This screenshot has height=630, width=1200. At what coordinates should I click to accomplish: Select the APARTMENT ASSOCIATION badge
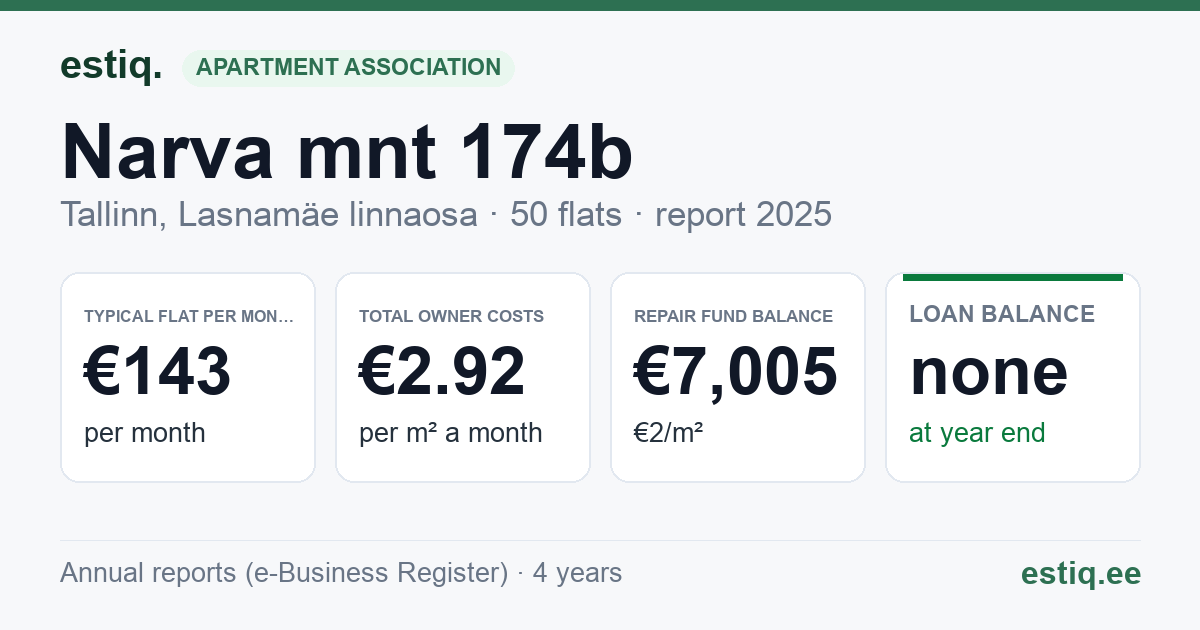click(x=348, y=67)
